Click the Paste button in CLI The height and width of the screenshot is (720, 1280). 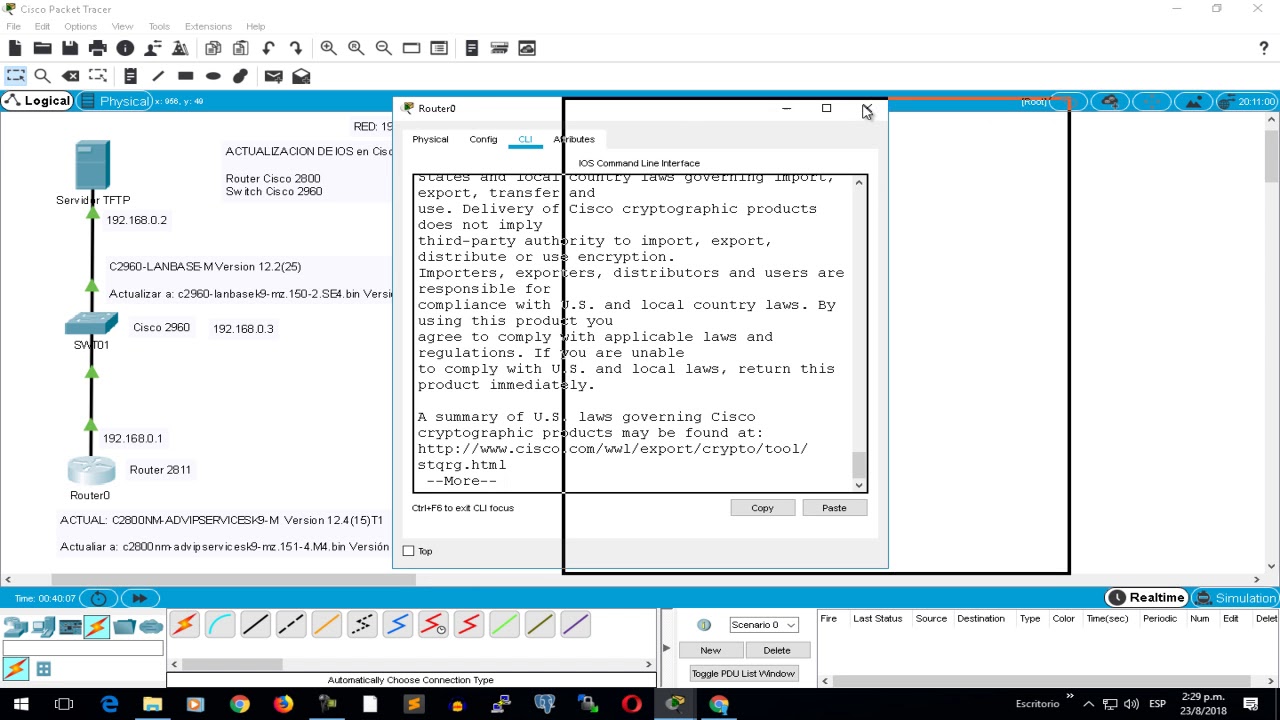pos(834,508)
